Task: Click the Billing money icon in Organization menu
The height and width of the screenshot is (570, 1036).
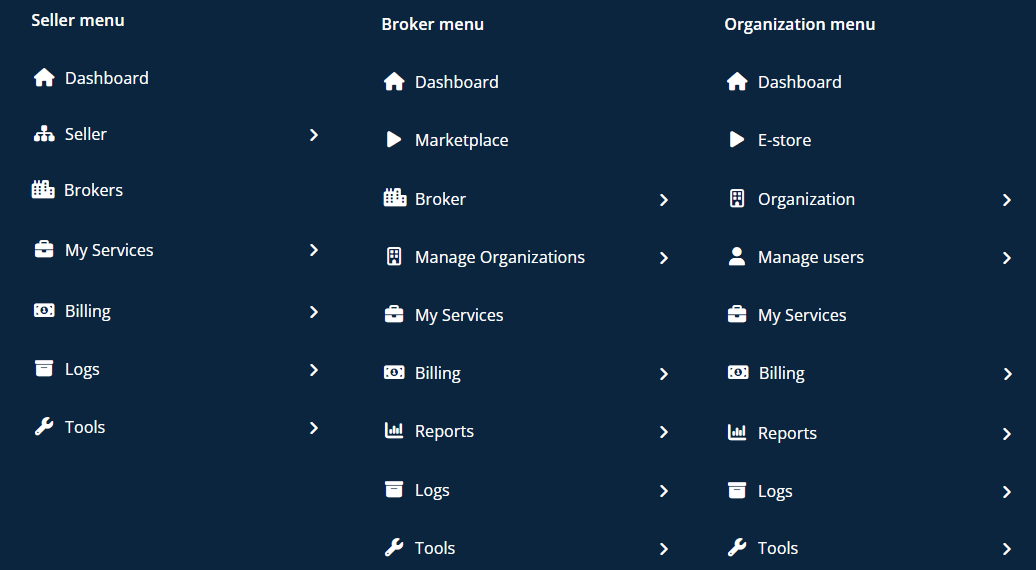Action: pyautogui.click(x=738, y=373)
